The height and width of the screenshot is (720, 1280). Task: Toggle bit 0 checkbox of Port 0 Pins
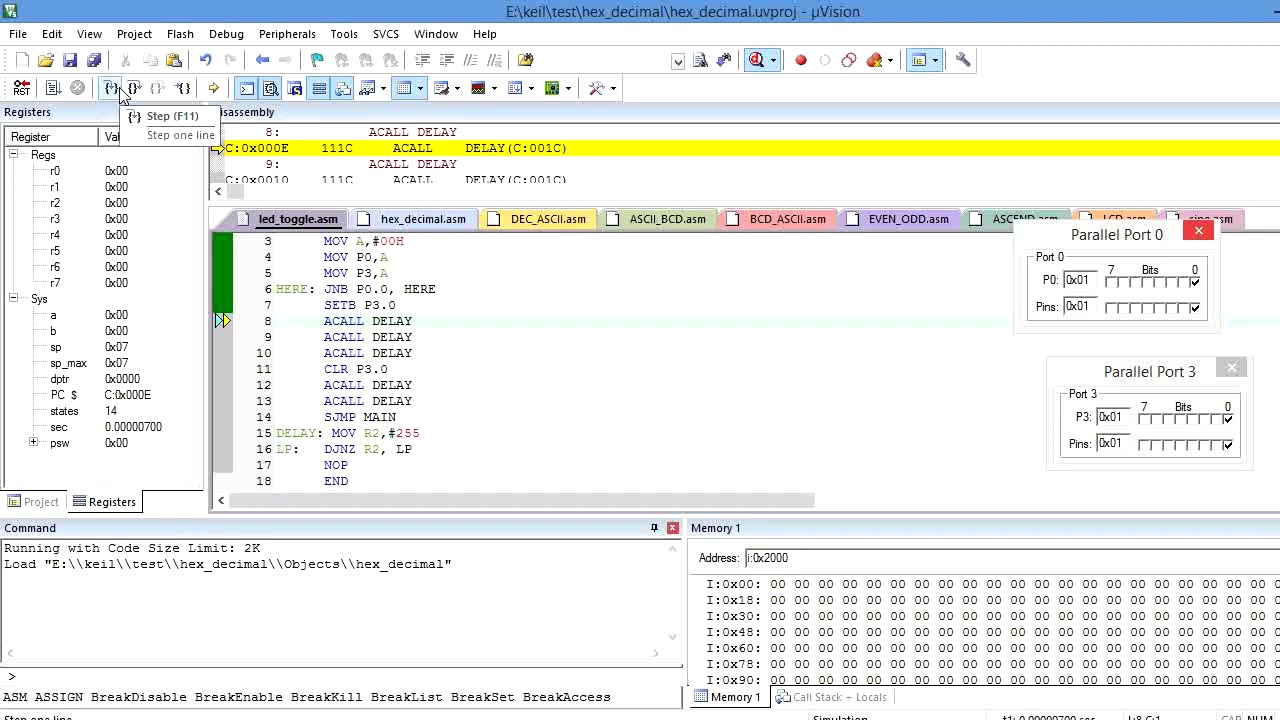tap(1195, 308)
